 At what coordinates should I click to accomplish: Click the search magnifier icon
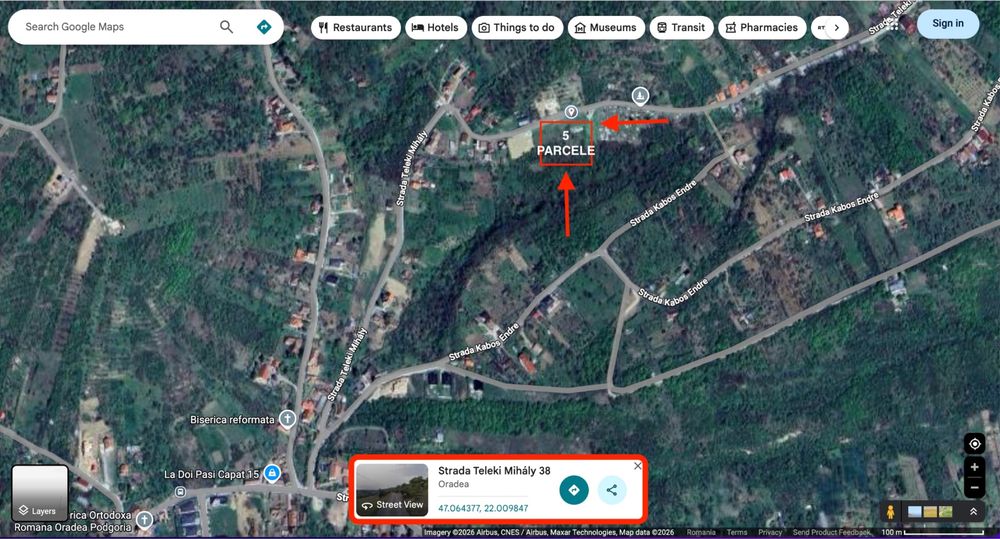pyautogui.click(x=226, y=27)
